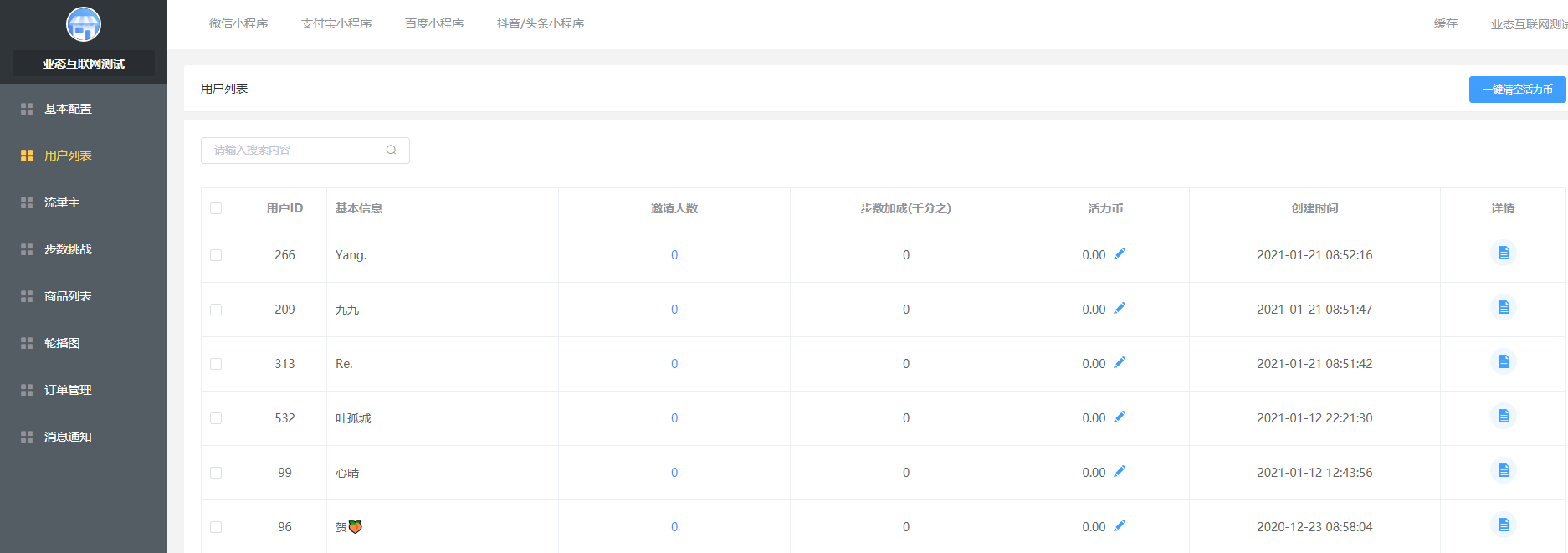Click the 步数加成(千分之) column header

pos(906,208)
